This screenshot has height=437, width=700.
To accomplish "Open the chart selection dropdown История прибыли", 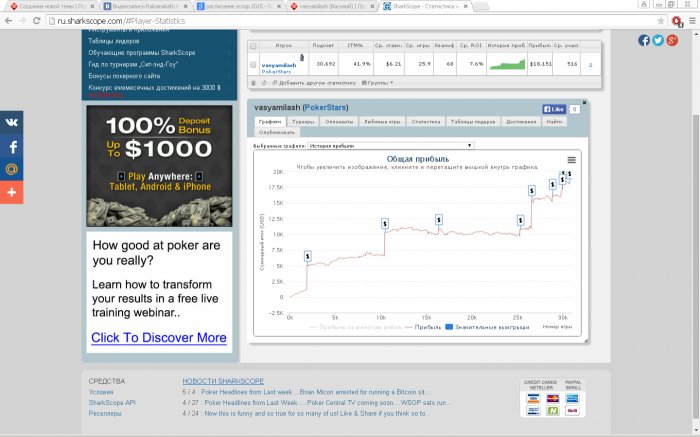I will (391, 146).
